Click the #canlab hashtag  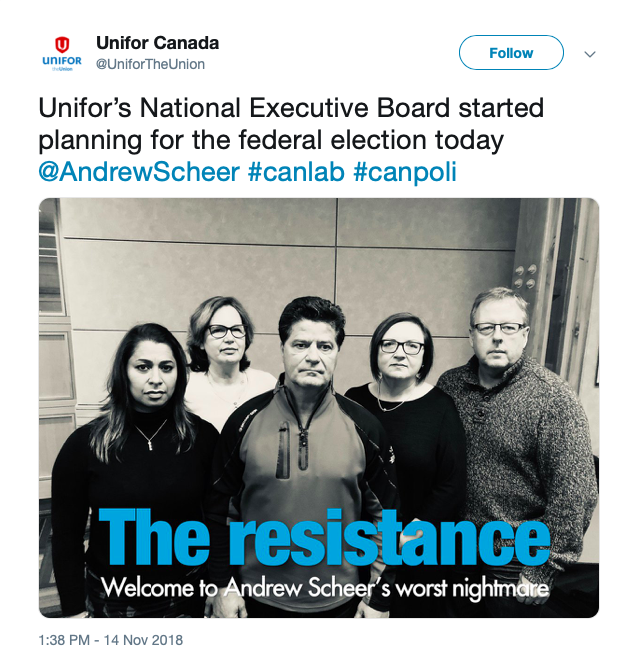tap(296, 171)
